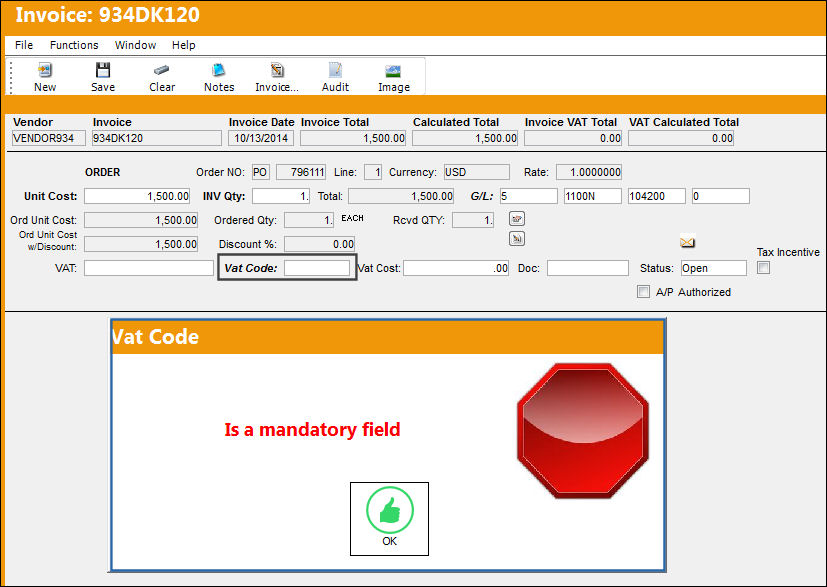Click the envelope icon above Status
This screenshot has width=827, height=587.
pyautogui.click(x=687, y=242)
